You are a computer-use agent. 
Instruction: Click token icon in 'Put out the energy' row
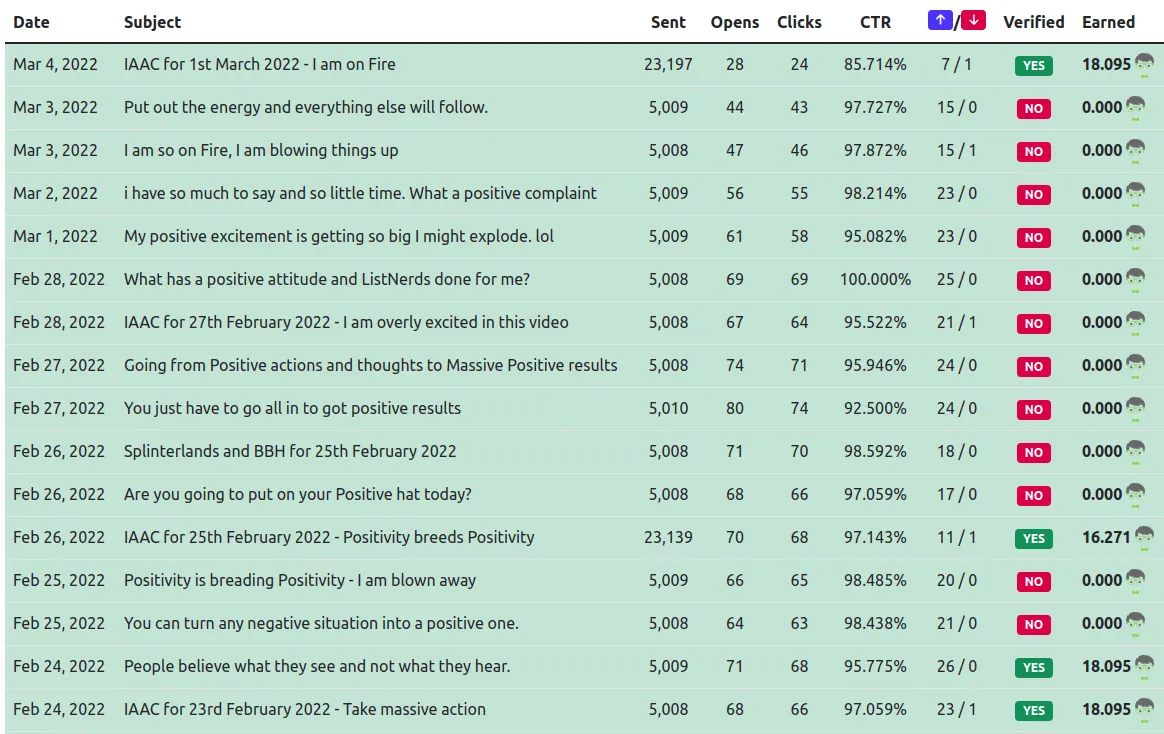pos(1135,108)
